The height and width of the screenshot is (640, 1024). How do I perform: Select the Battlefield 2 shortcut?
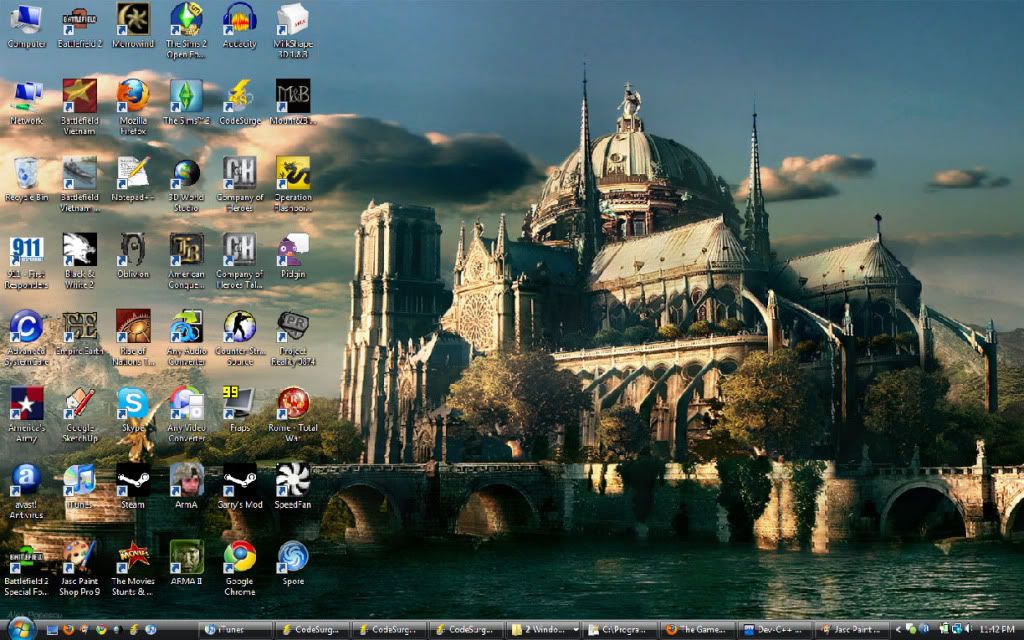click(80, 26)
